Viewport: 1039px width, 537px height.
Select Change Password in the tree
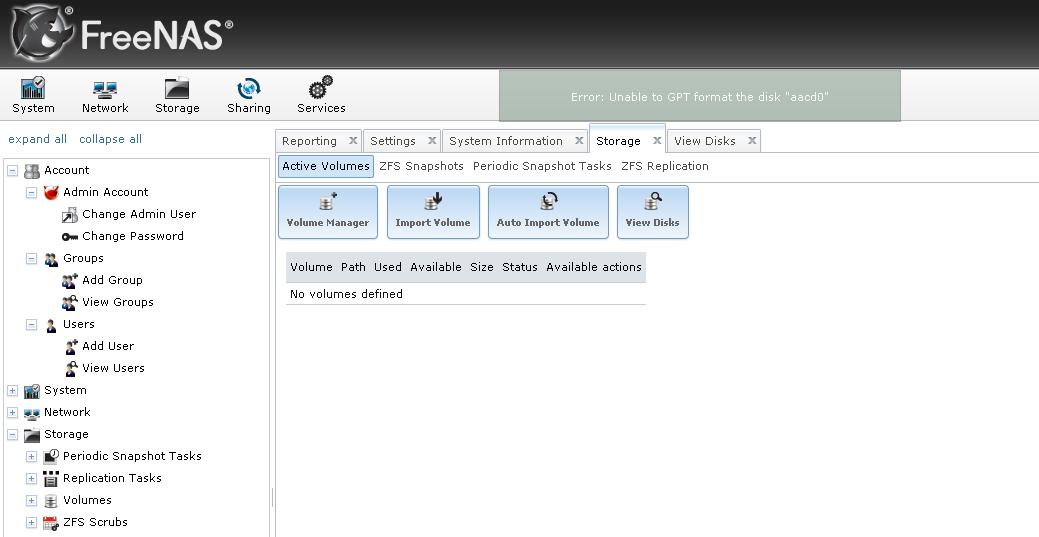coord(132,236)
